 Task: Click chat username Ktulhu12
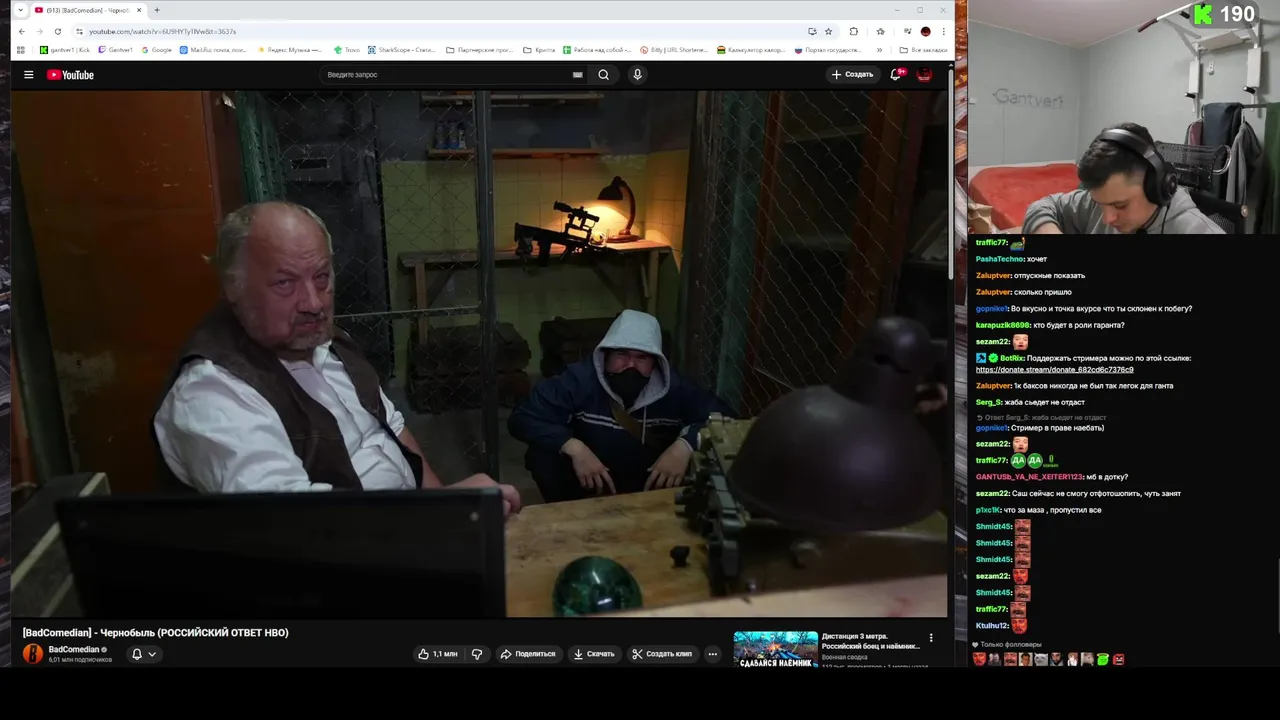(992, 626)
